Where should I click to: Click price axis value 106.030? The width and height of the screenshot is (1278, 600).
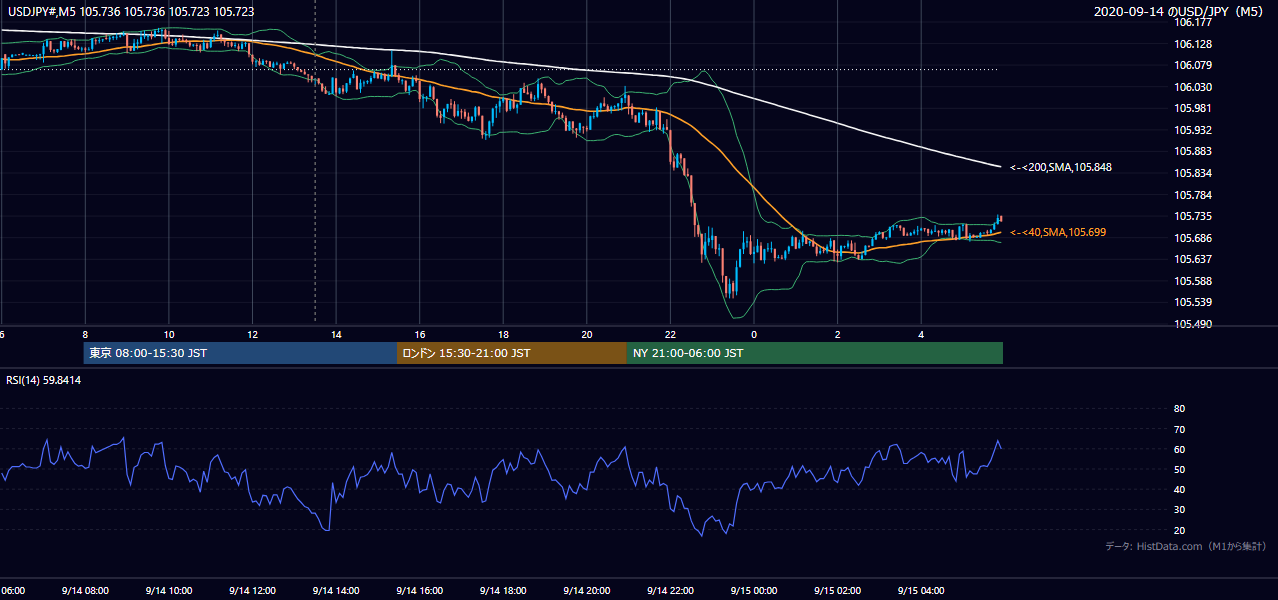tap(1192, 87)
